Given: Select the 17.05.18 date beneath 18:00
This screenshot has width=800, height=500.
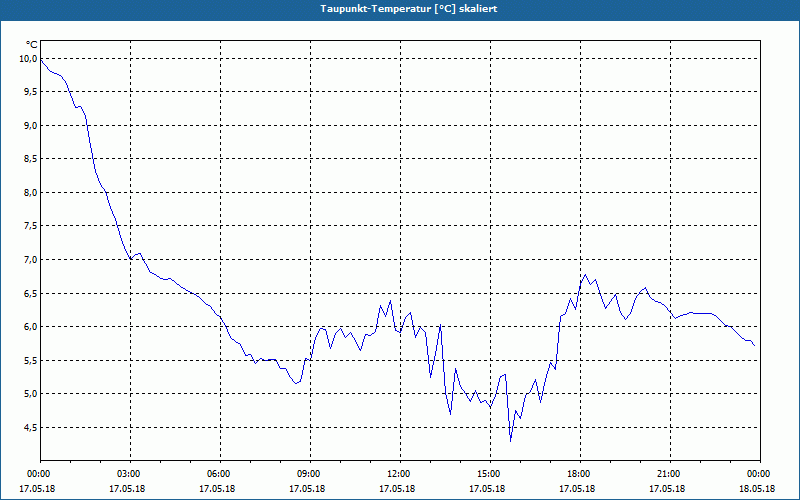Looking at the screenshot, I should click(577, 489).
